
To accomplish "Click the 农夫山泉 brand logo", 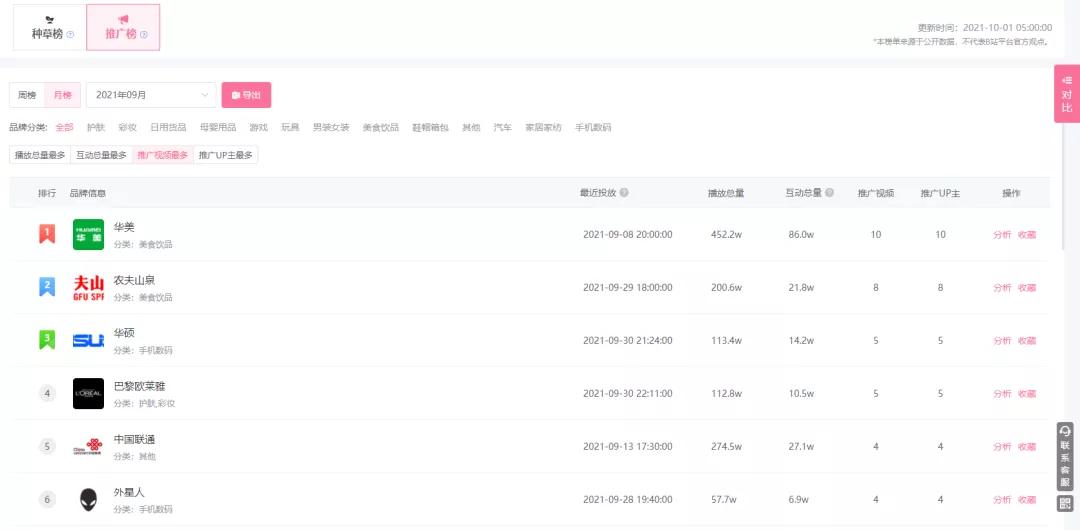I will [88, 287].
